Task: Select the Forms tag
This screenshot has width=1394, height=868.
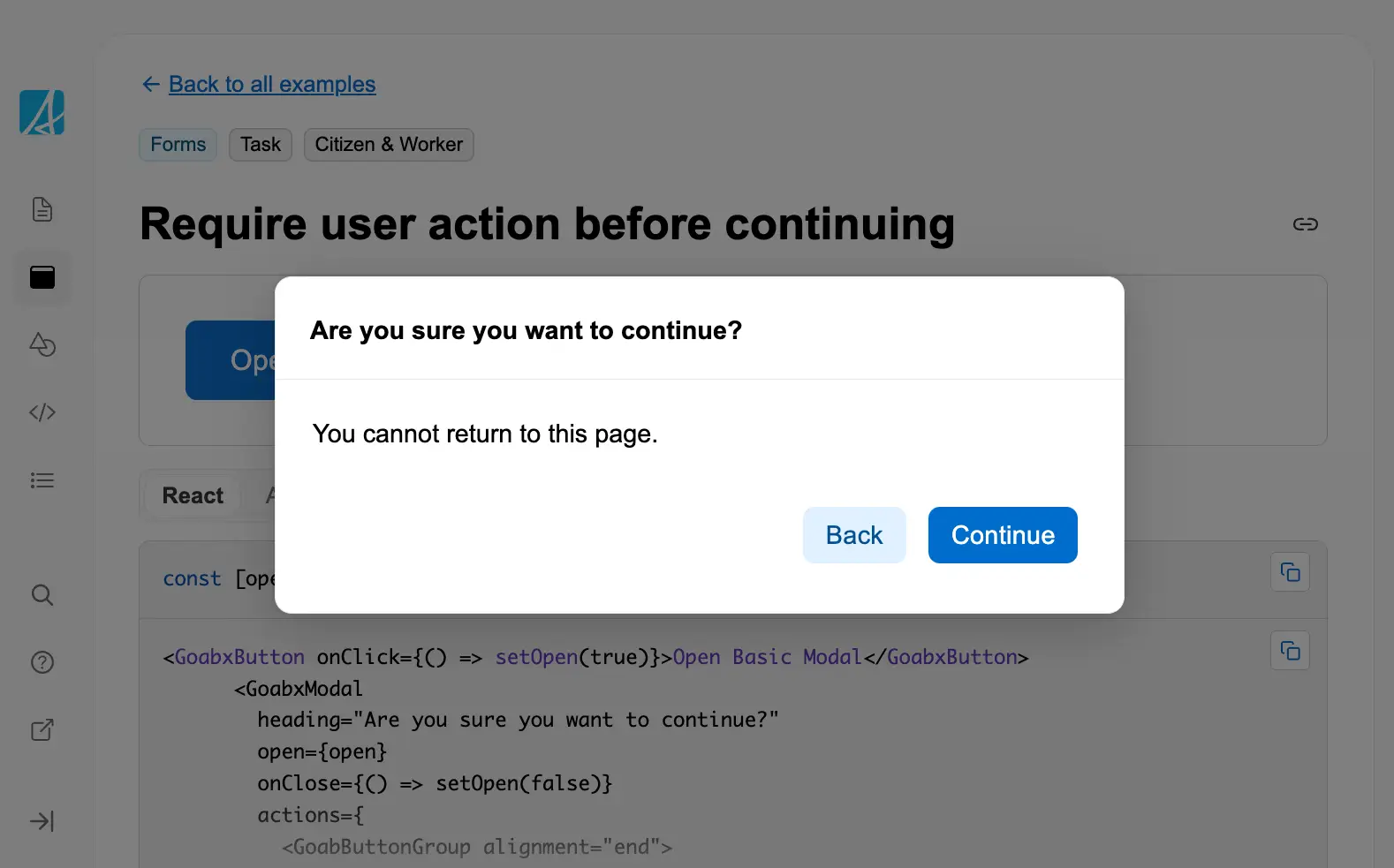Action: 178,145
